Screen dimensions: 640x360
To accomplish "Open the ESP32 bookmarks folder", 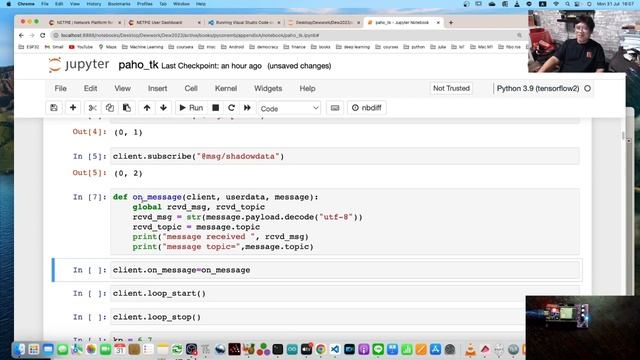I will 29,47.
